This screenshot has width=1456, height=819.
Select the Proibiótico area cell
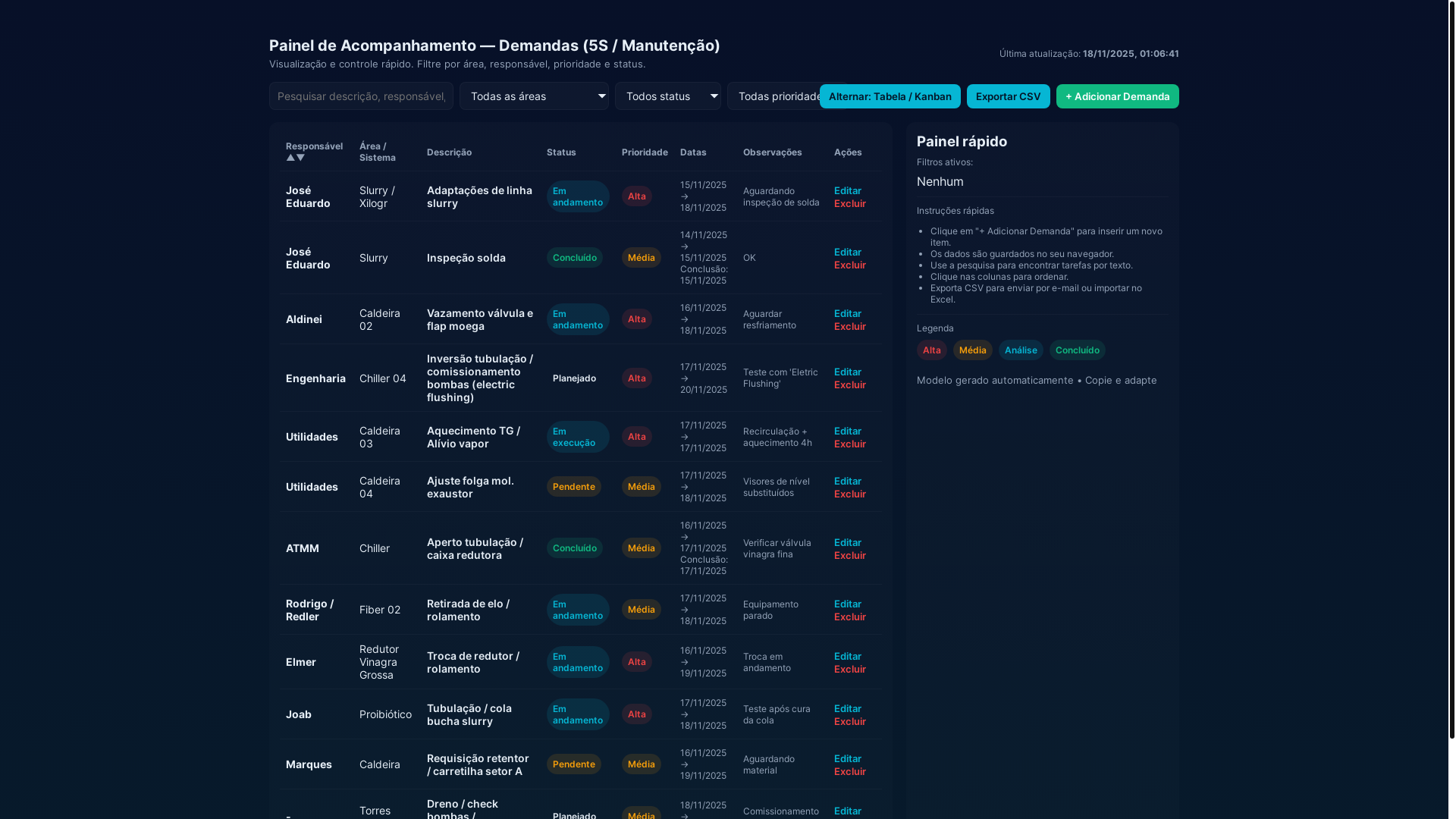(x=385, y=714)
